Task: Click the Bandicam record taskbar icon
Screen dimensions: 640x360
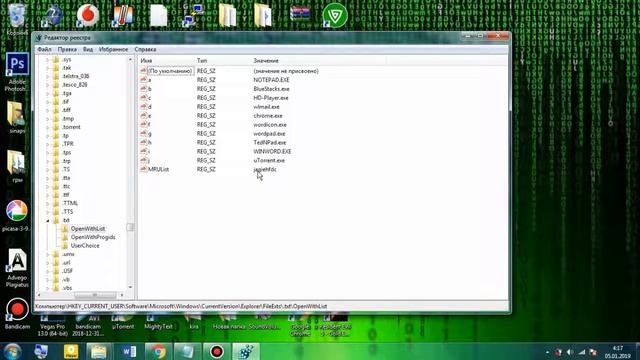Action: (217, 351)
